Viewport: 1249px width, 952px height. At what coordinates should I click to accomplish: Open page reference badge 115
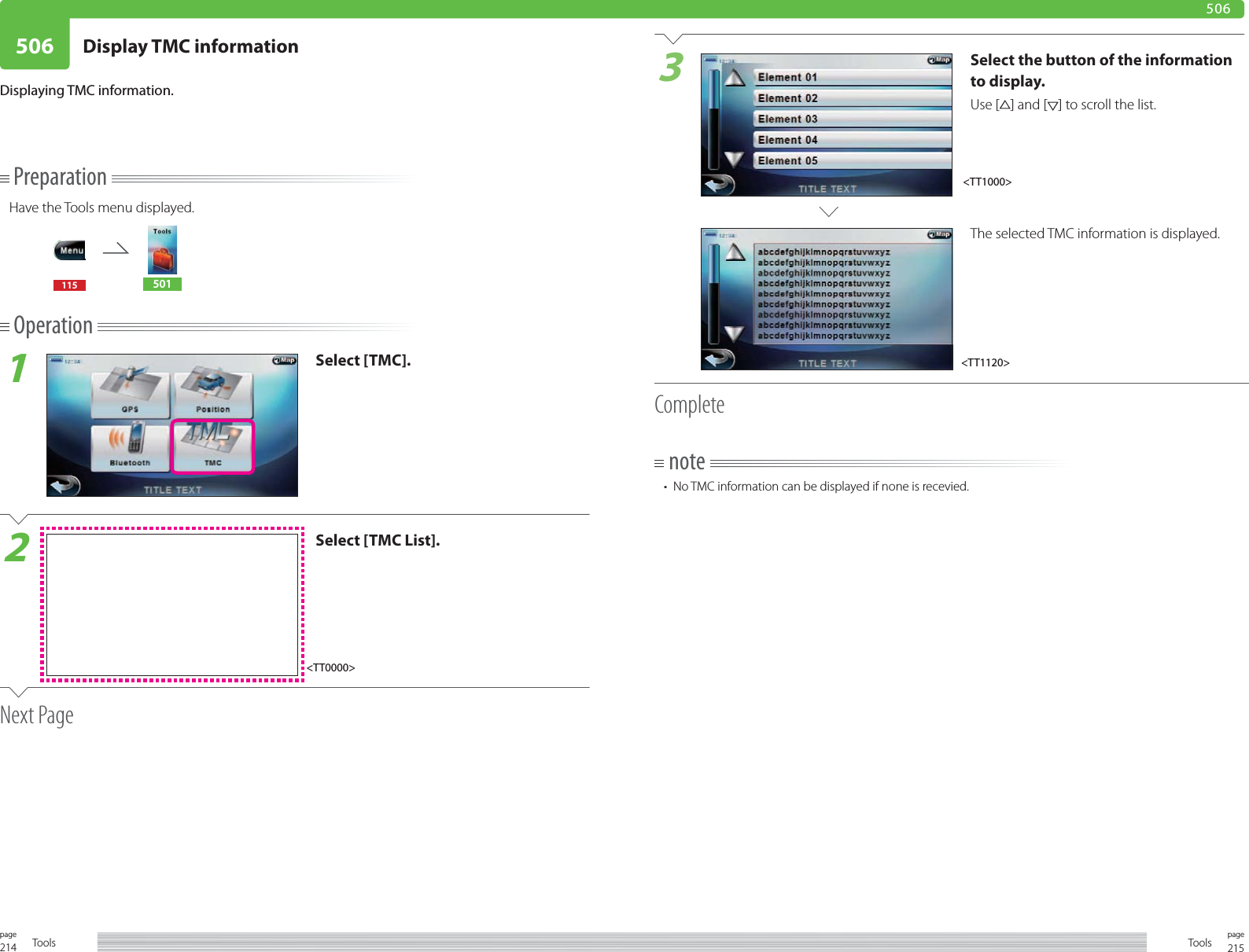pos(69,285)
